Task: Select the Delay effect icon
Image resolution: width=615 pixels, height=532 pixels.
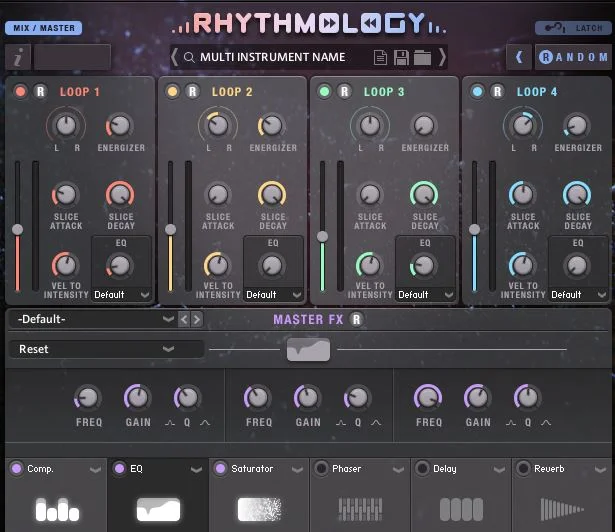Action: 461,509
